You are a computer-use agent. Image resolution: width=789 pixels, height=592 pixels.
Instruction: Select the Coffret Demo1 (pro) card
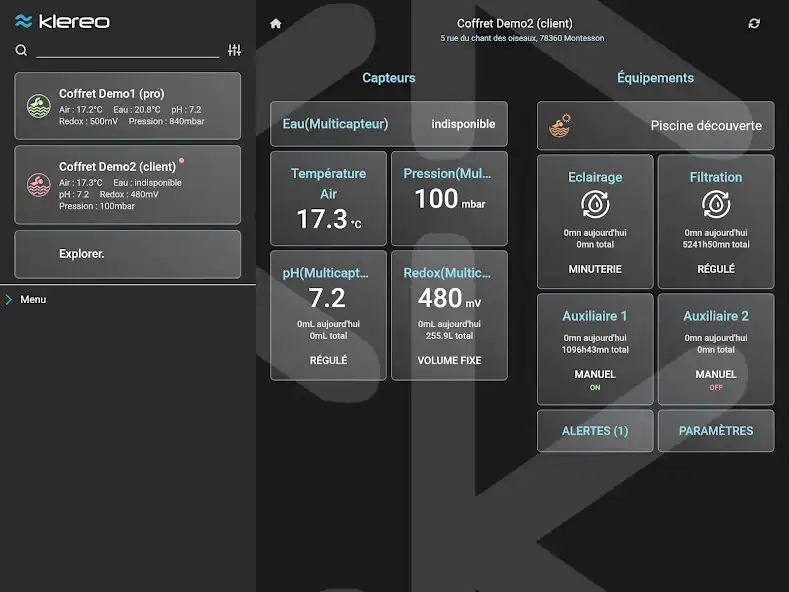pyautogui.click(x=128, y=106)
